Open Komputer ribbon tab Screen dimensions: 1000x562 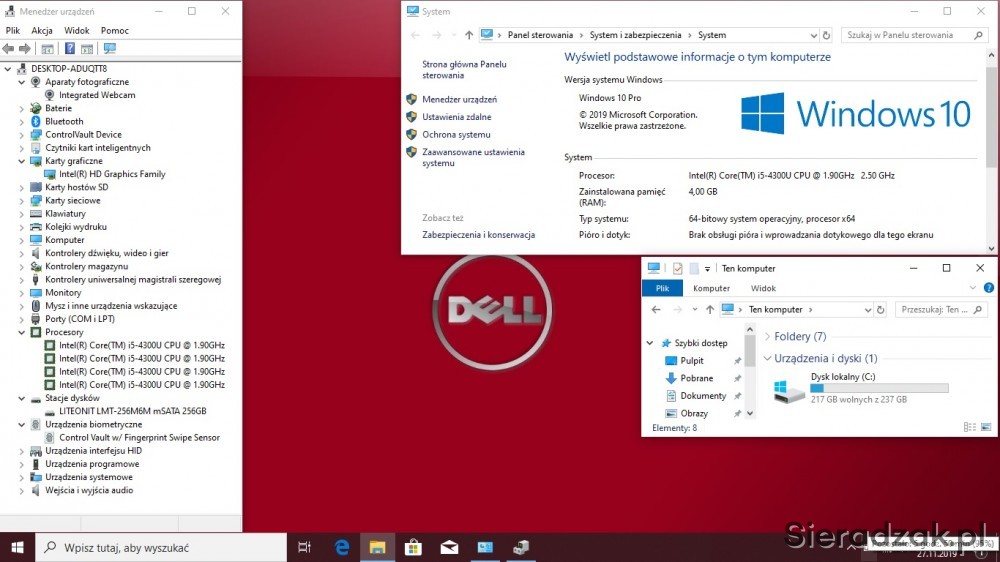[711, 288]
